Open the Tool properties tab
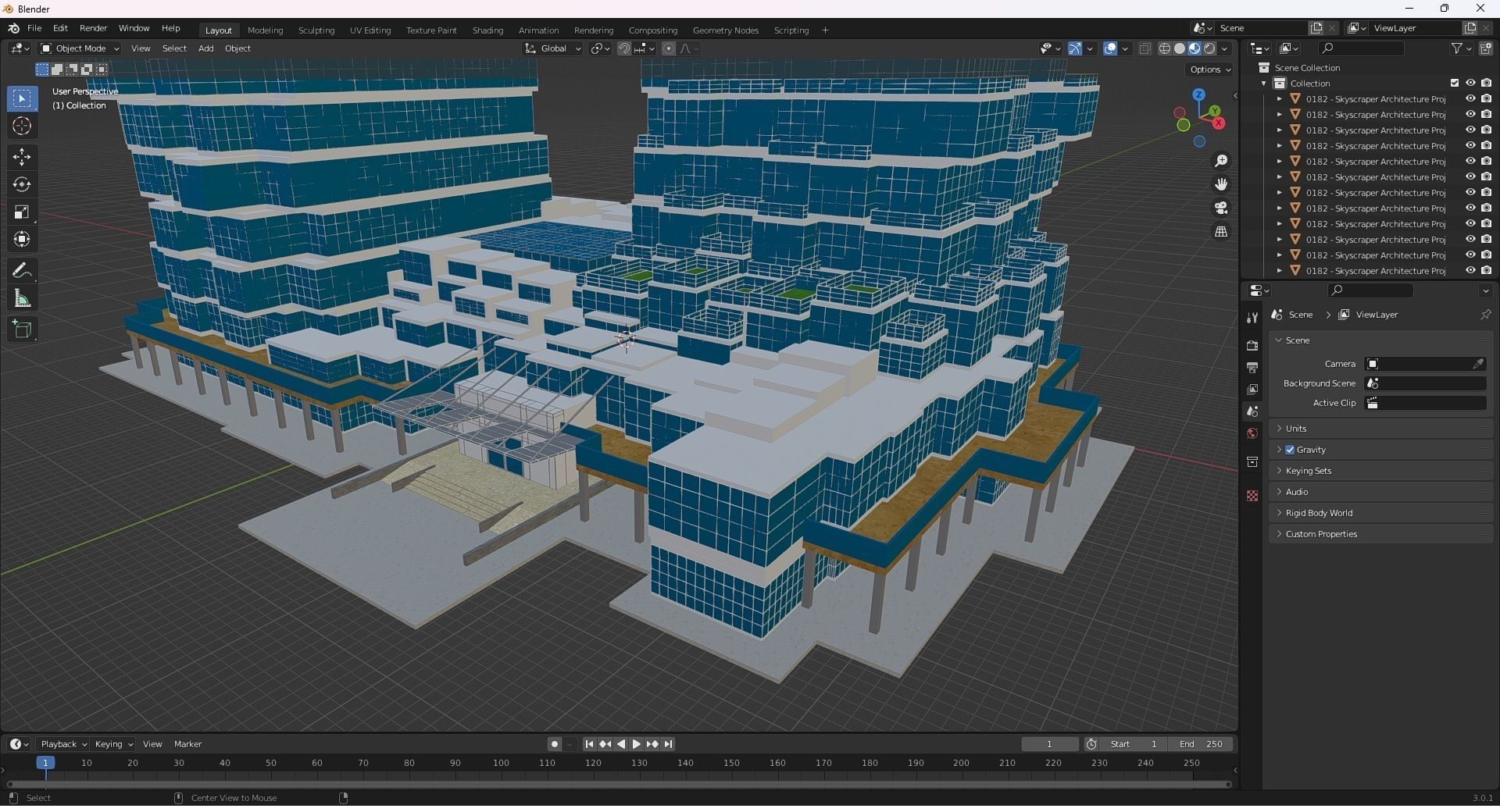This screenshot has height=812, width=1500. pos(1252,317)
